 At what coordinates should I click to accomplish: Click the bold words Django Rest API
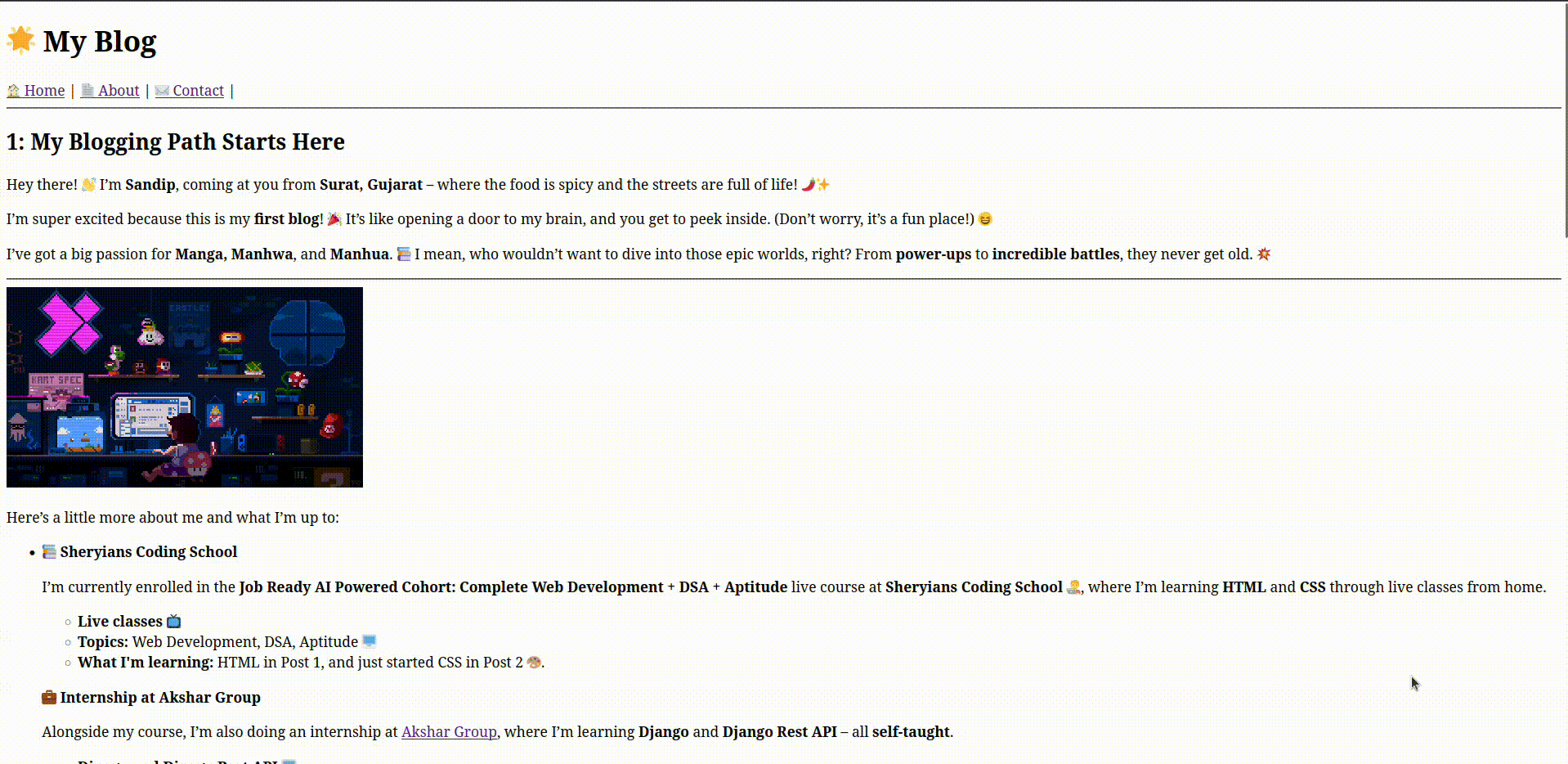780,732
